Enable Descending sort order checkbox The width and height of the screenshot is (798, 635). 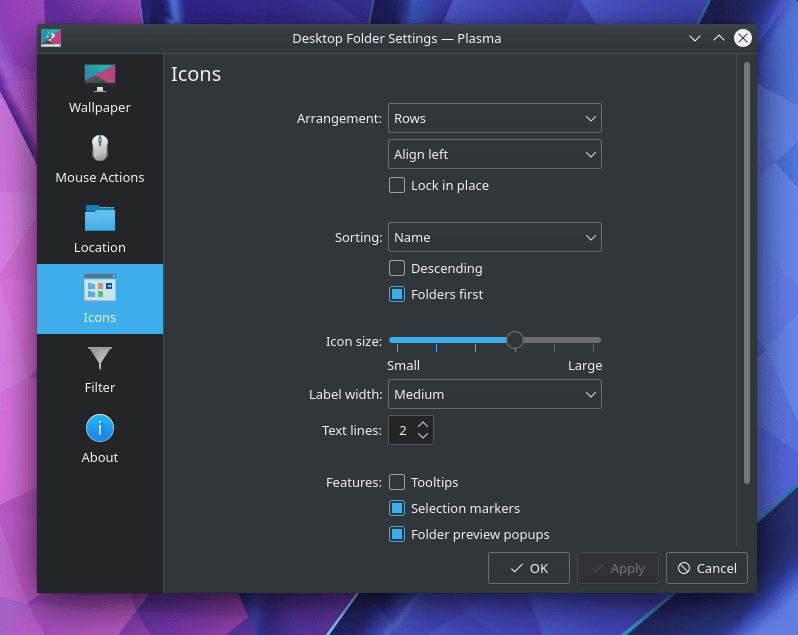coord(397,268)
